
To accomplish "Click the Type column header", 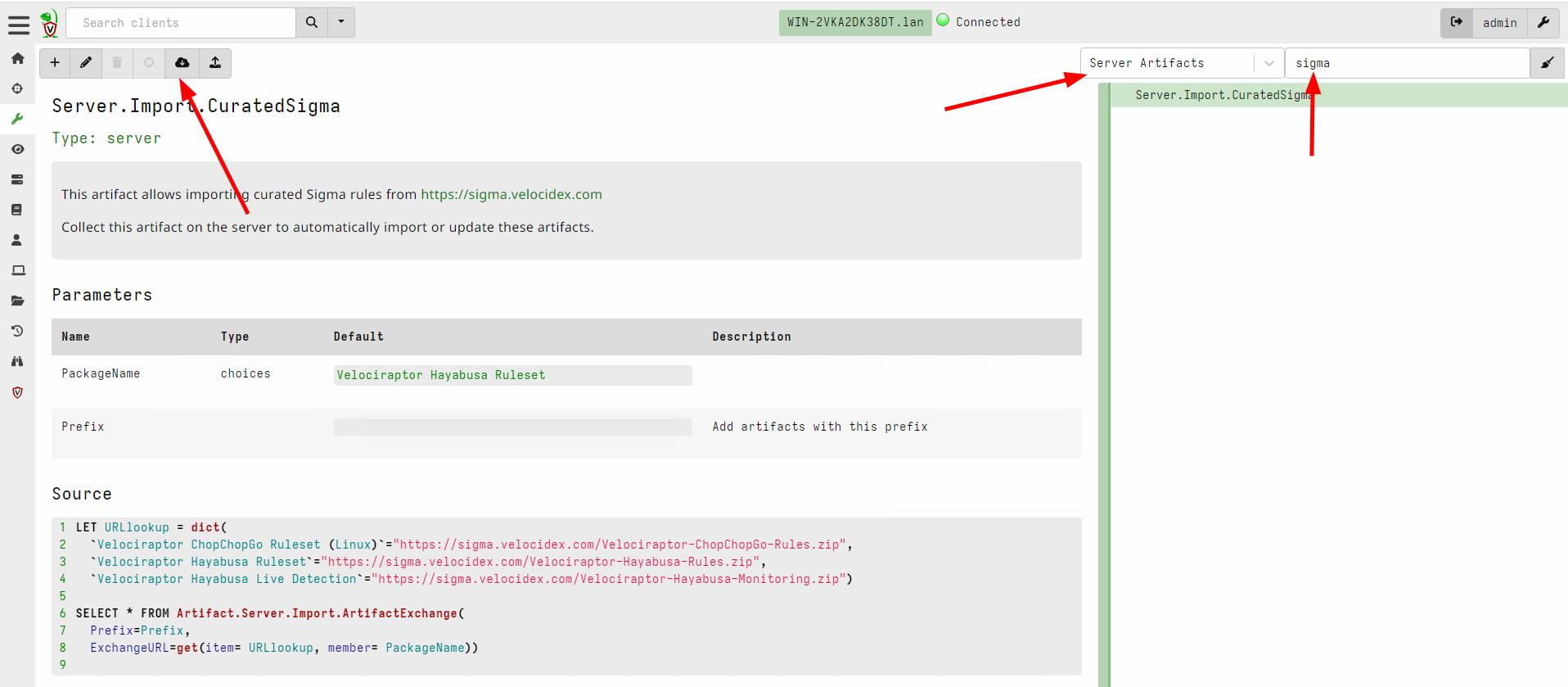I will click(235, 337).
